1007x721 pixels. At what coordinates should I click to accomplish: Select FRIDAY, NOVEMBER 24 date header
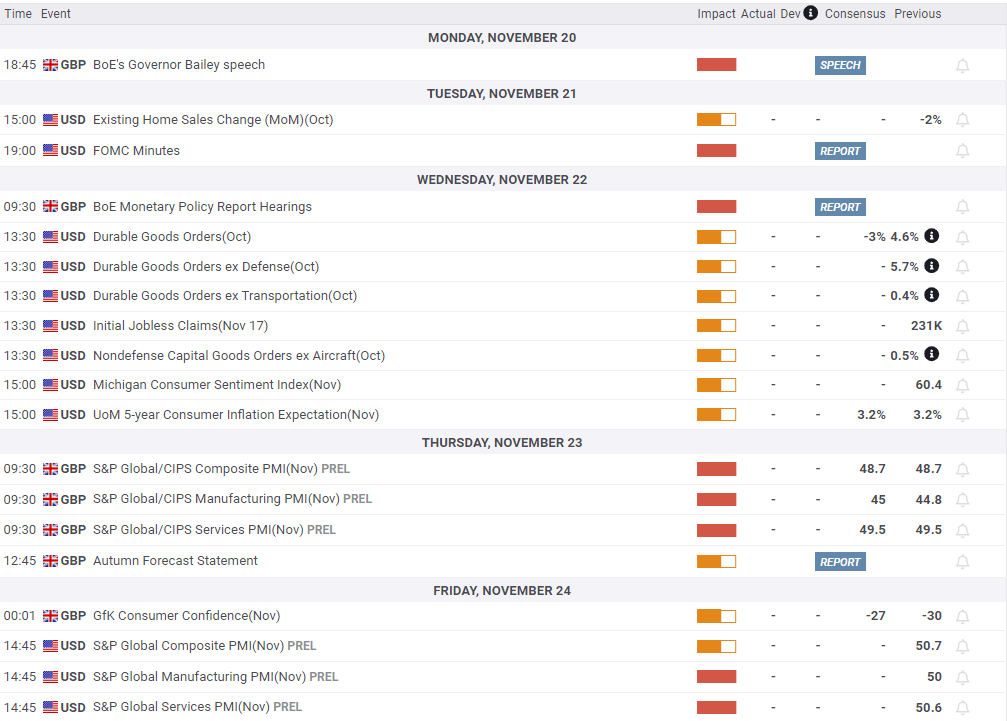tap(502, 591)
